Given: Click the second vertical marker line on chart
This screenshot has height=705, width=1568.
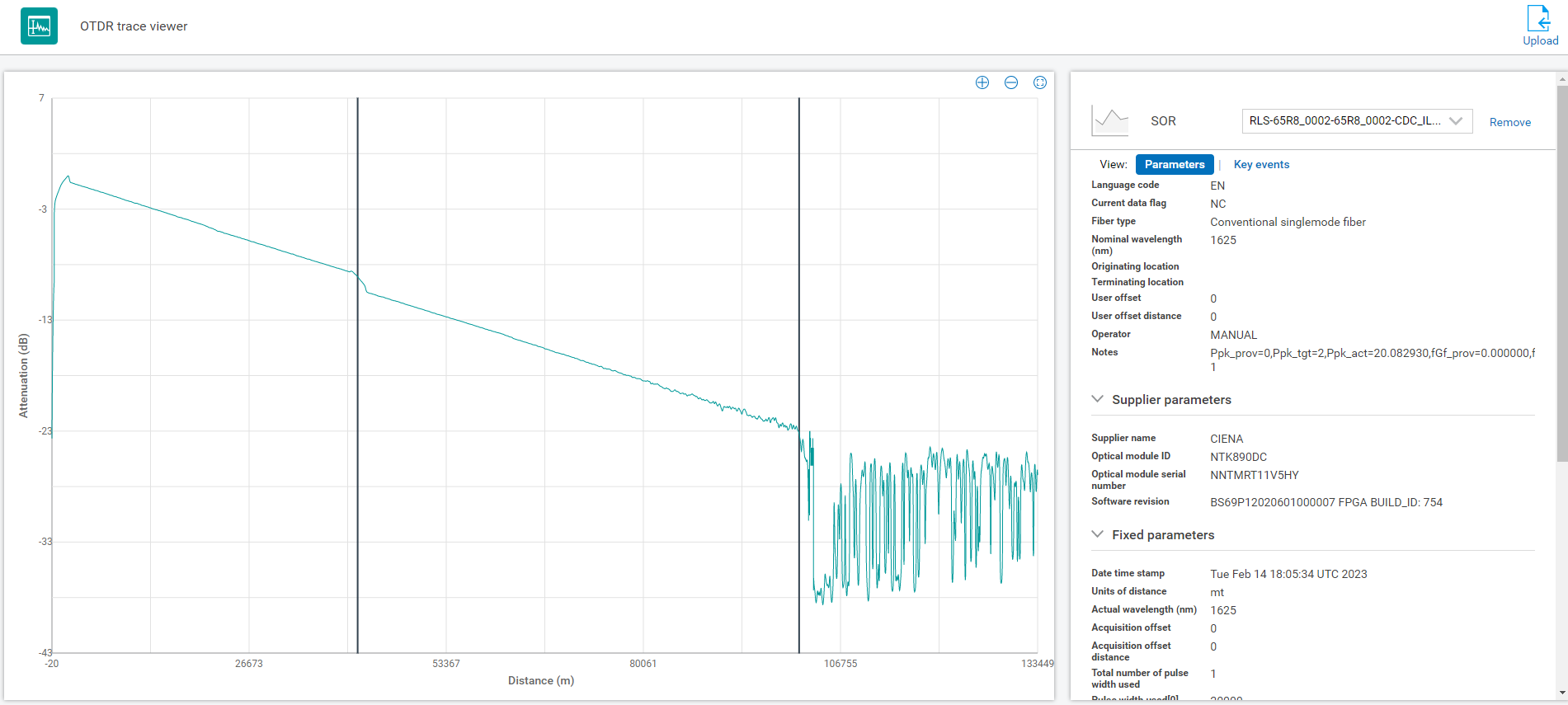Looking at the screenshot, I should (799, 375).
